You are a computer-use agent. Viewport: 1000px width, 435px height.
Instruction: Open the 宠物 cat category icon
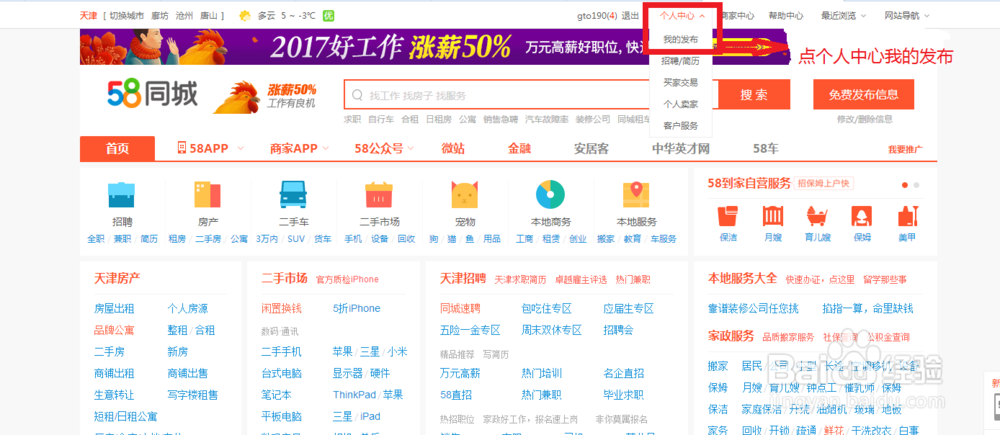tap(465, 195)
